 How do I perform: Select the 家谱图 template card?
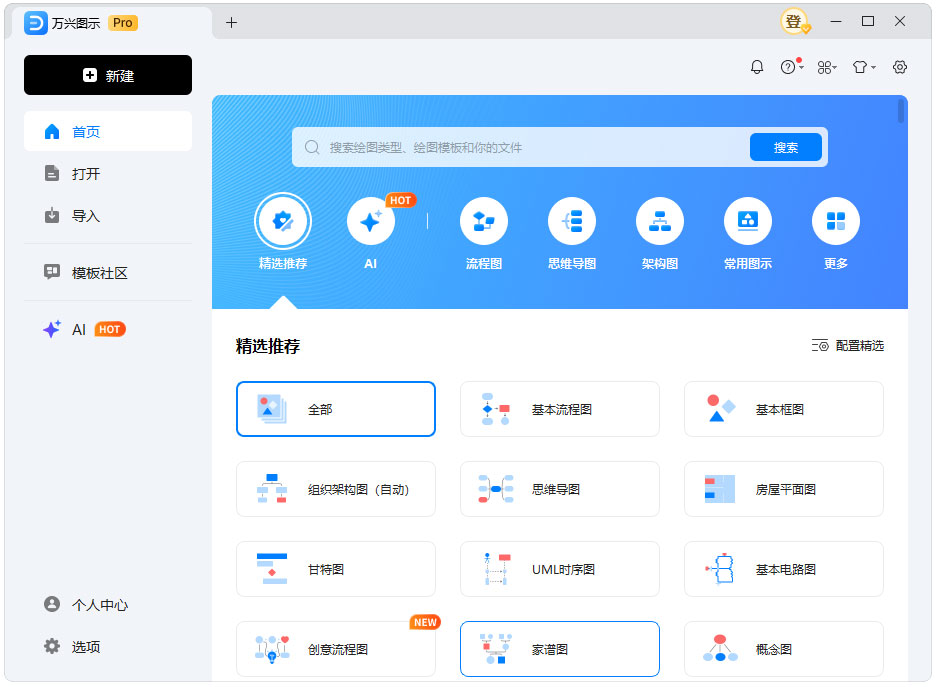(x=559, y=648)
